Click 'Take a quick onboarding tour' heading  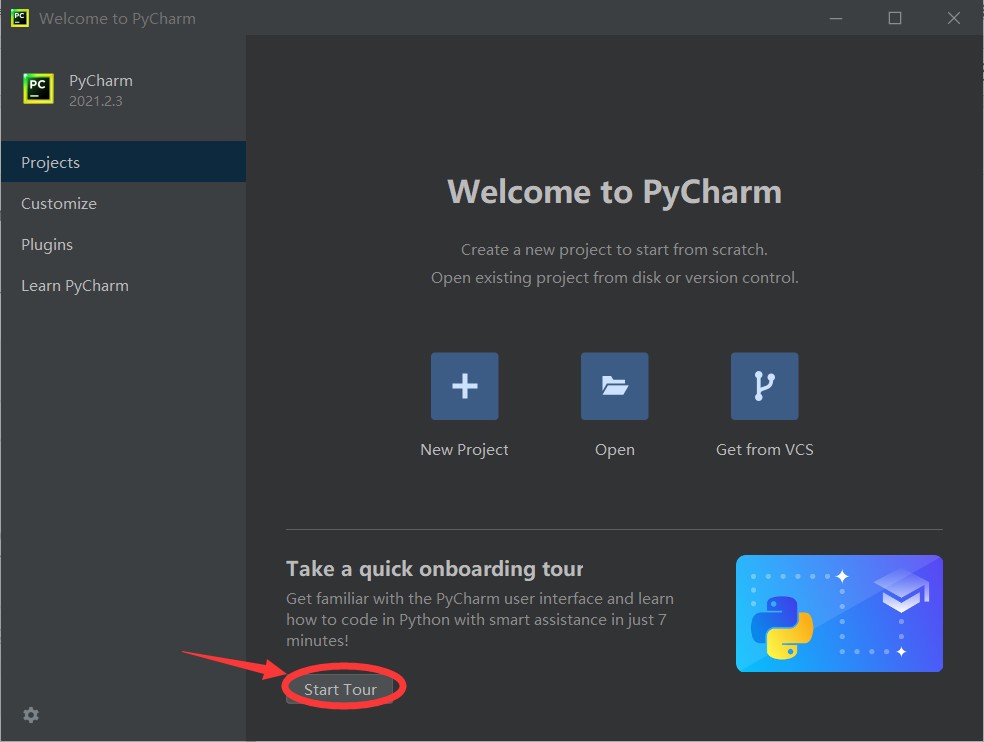435,569
